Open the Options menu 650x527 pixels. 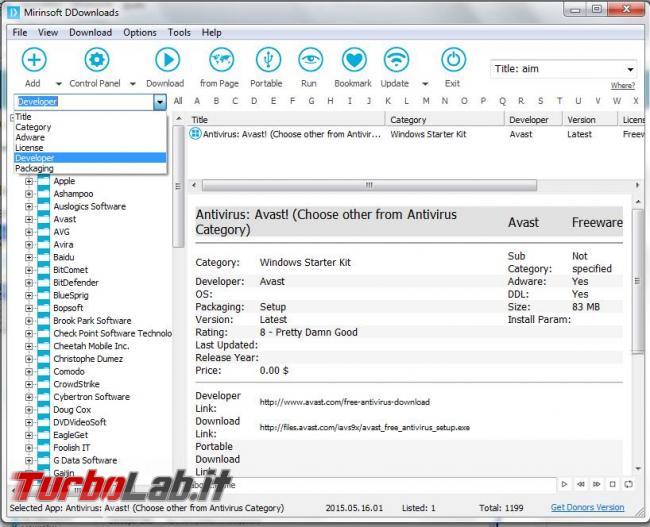pyautogui.click(x=140, y=32)
